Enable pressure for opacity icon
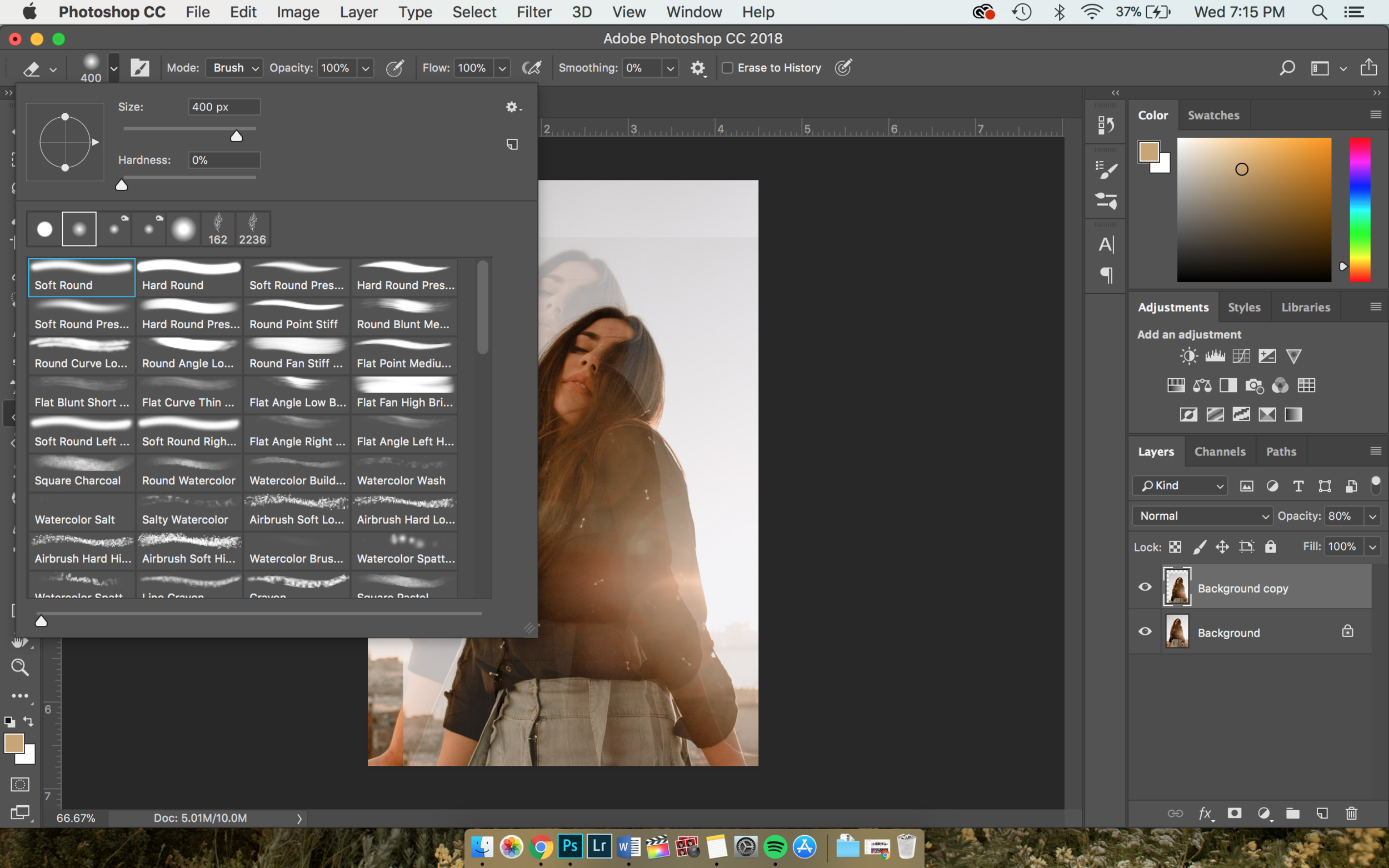The height and width of the screenshot is (868, 1389). pyautogui.click(x=395, y=68)
